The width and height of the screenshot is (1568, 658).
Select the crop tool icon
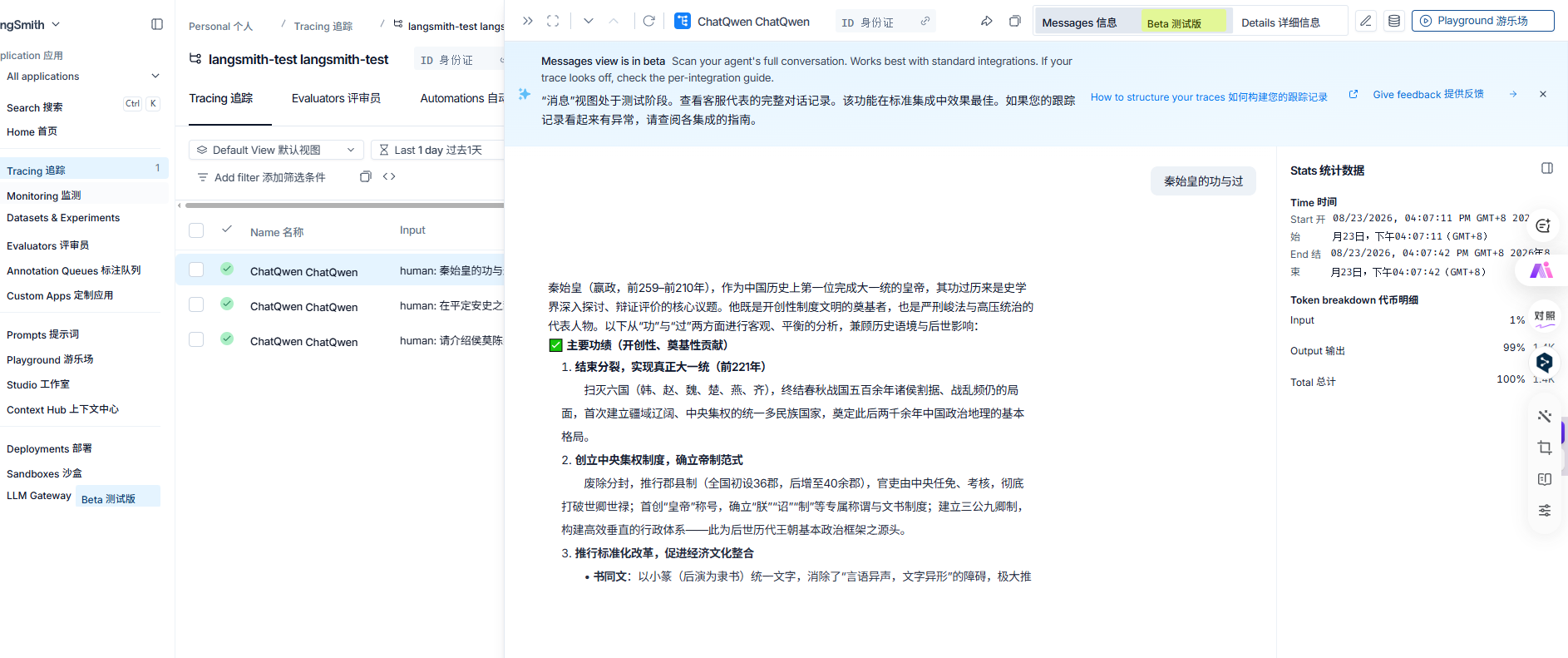1545,448
